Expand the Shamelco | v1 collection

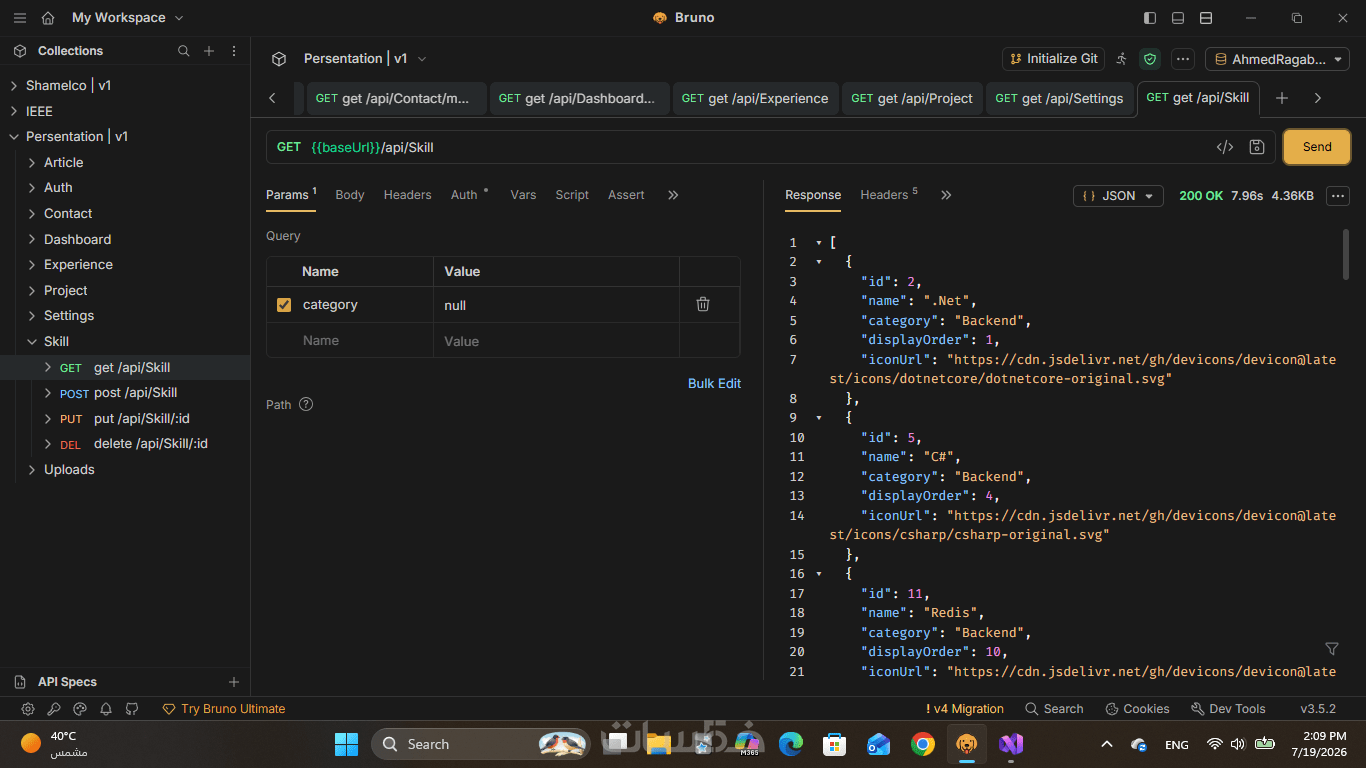(x=14, y=86)
